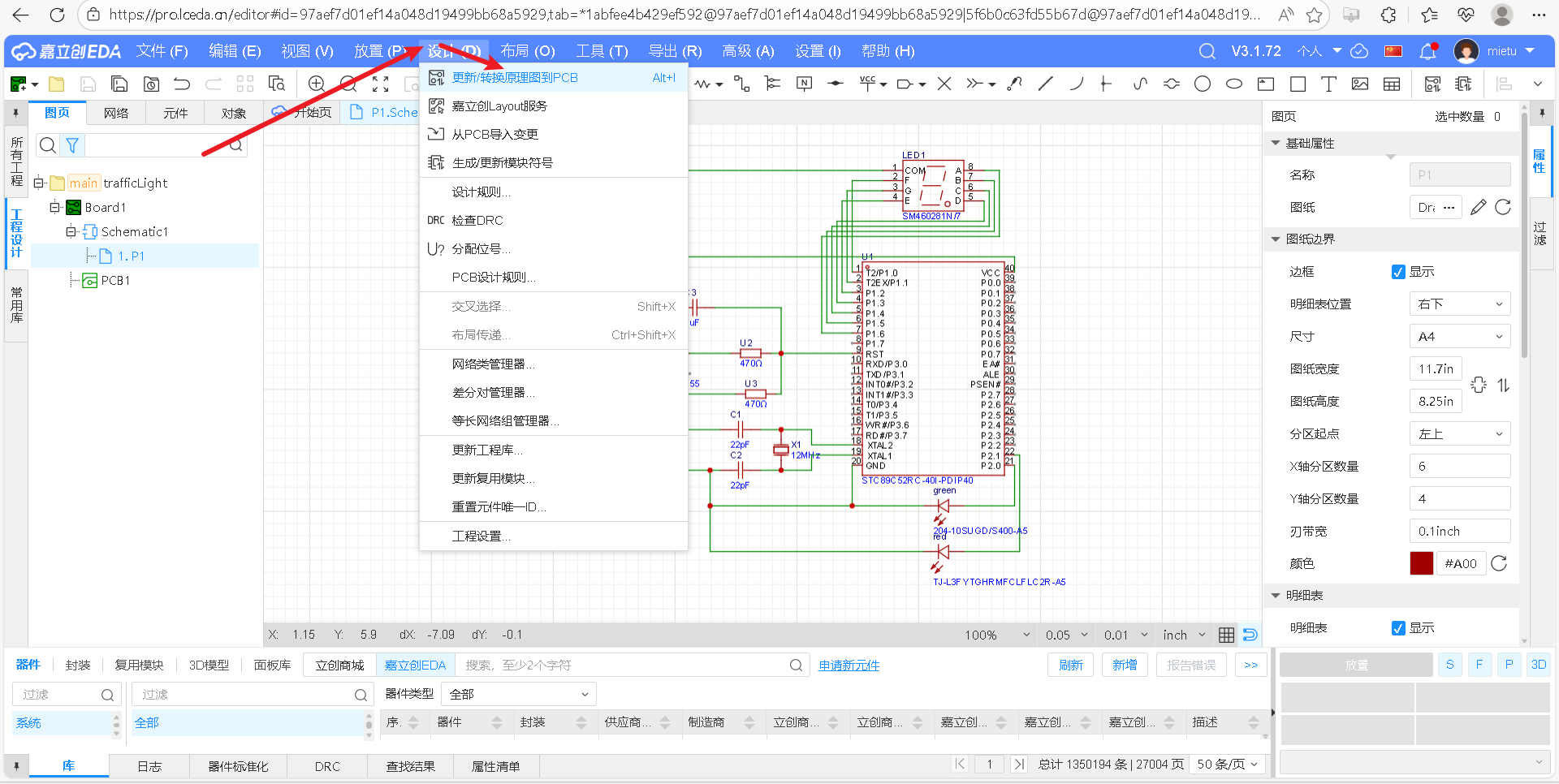Viewport: 1559px width, 784px height.
Task: Click the 新增 button
Action: point(1125,665)
